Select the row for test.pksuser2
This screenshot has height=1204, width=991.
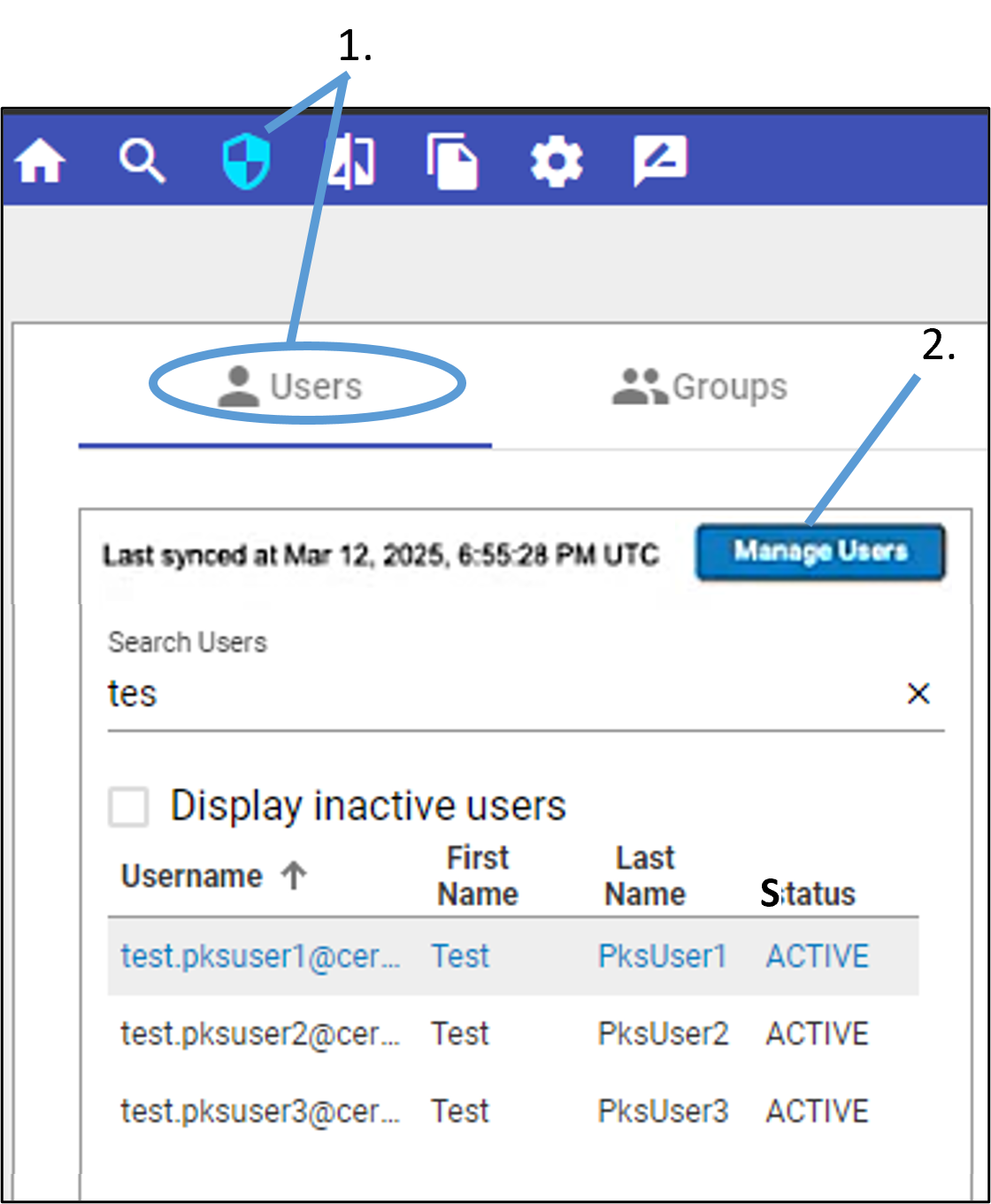pos(259,1033)
